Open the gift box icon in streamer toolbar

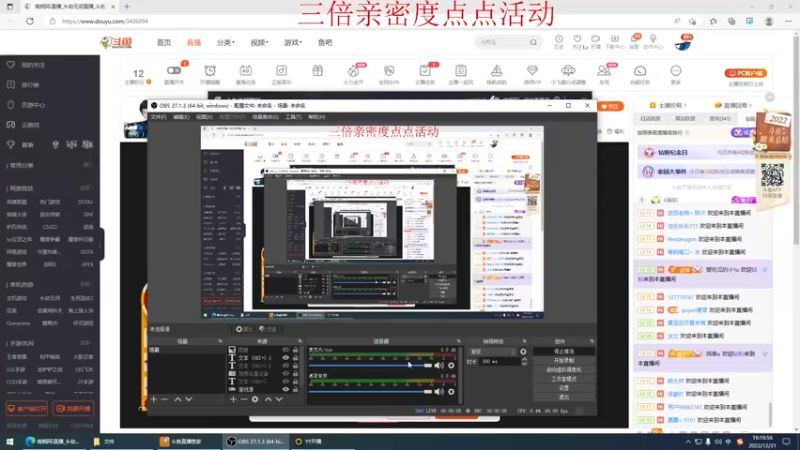[317, 70]
